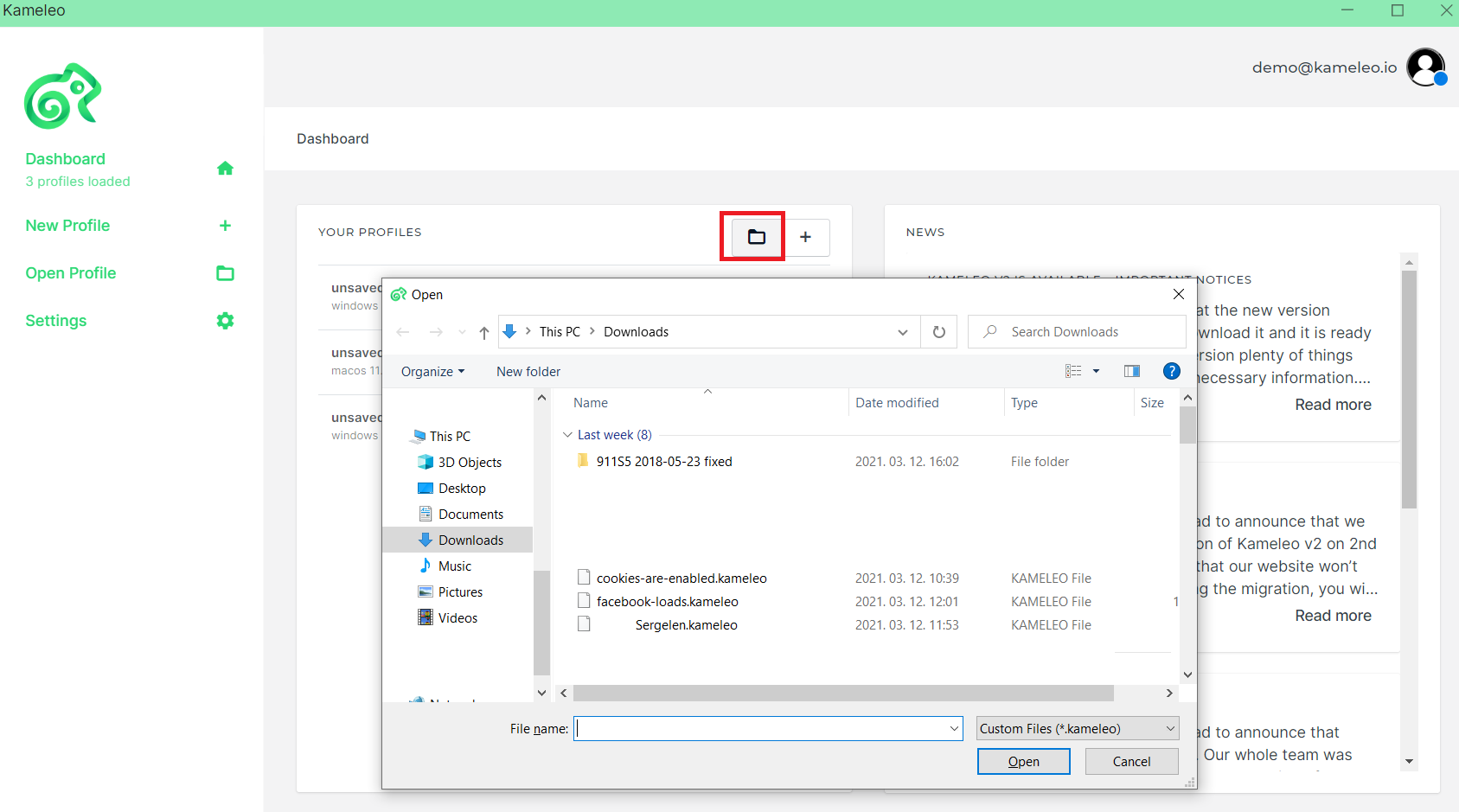This screenshot has height=812, width=1459.
Task: Select Open Profile in the sidebar
Action: coord(70,273)
